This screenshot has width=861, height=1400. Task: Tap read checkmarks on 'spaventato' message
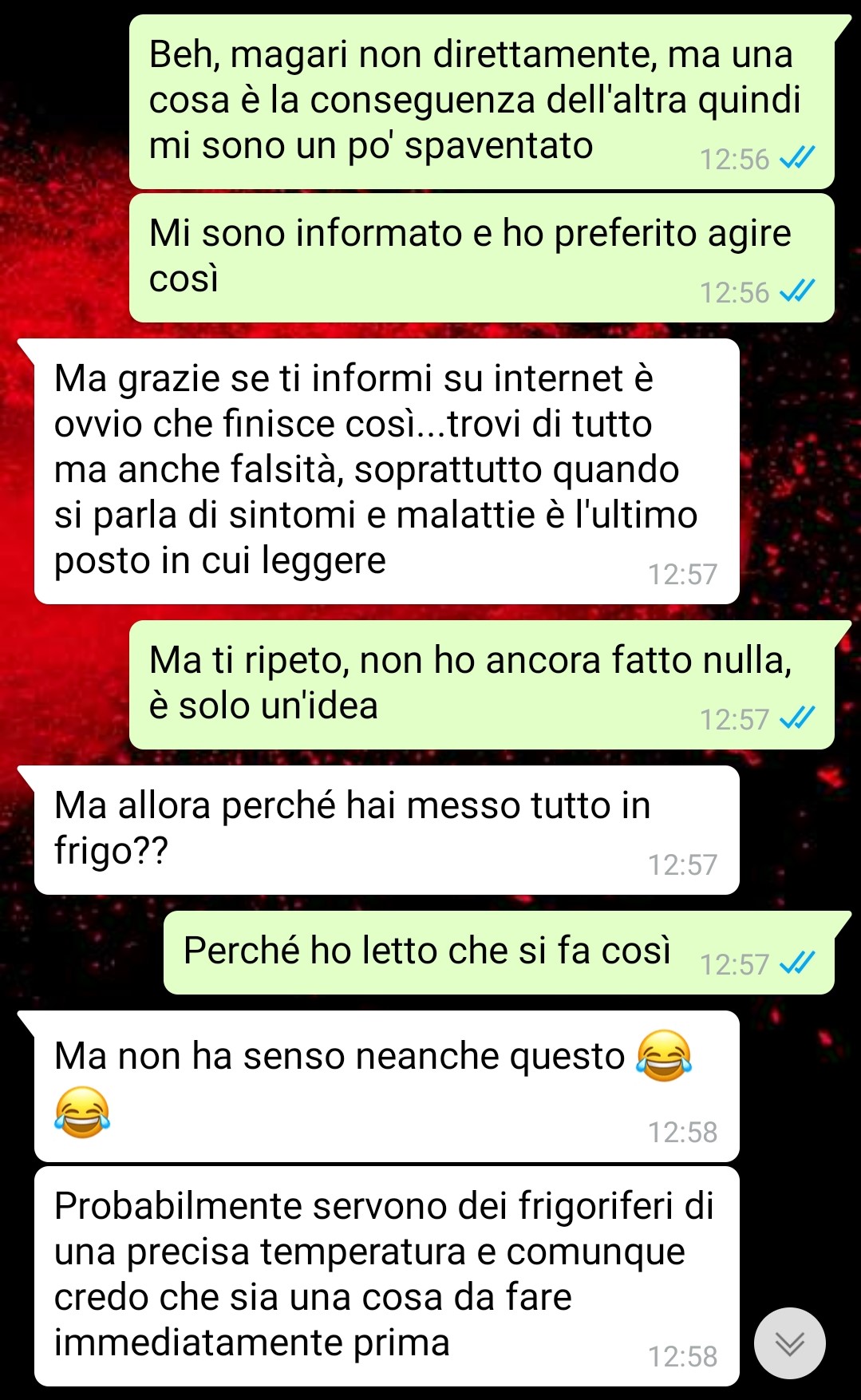click(797, 159)
